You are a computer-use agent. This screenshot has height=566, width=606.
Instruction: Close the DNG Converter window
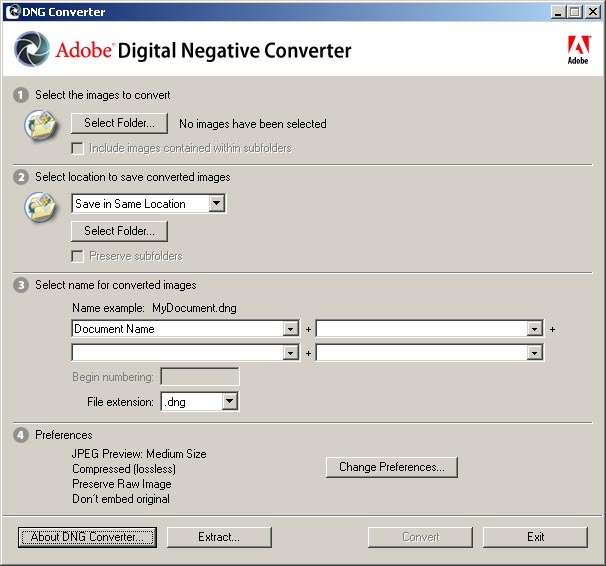click(593, 12)
